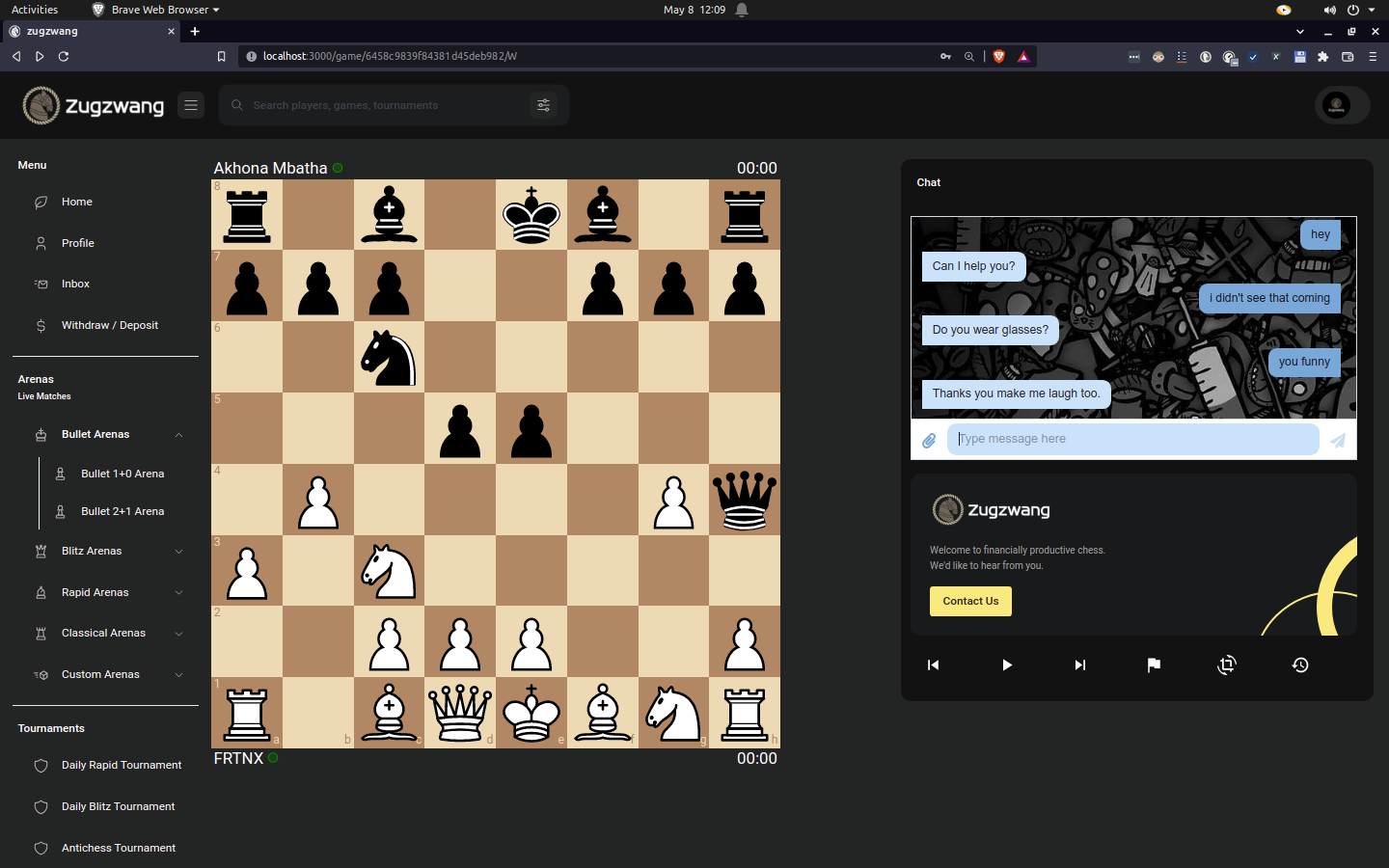Viewport: 1389px width, 868px height.
Task: Open Antichess Tournament
Action: pos(119,849)
